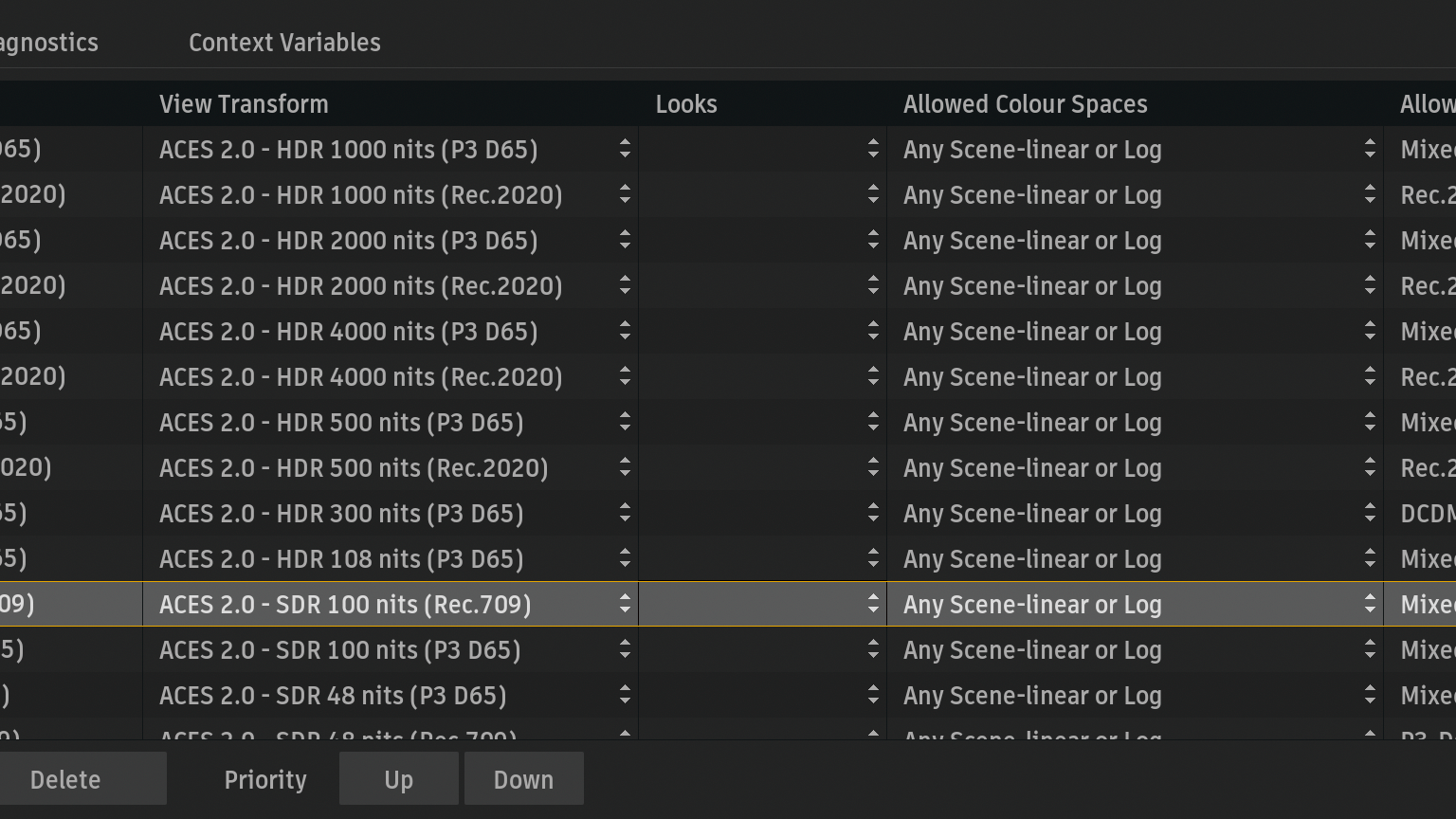Open allowed colour spaces dropdown for HDR 1000 nits (Rec.2020)
This screenshot has height=819, width=1456.
pos(1136,195)
